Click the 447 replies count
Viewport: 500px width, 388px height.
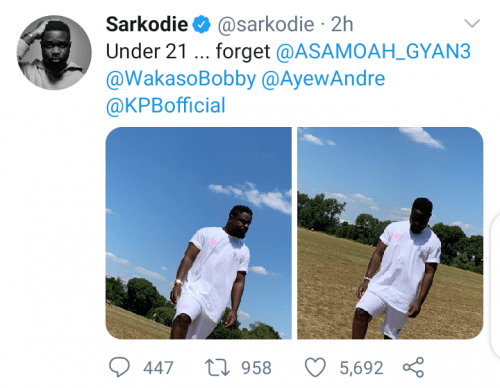tap(158, 368)
